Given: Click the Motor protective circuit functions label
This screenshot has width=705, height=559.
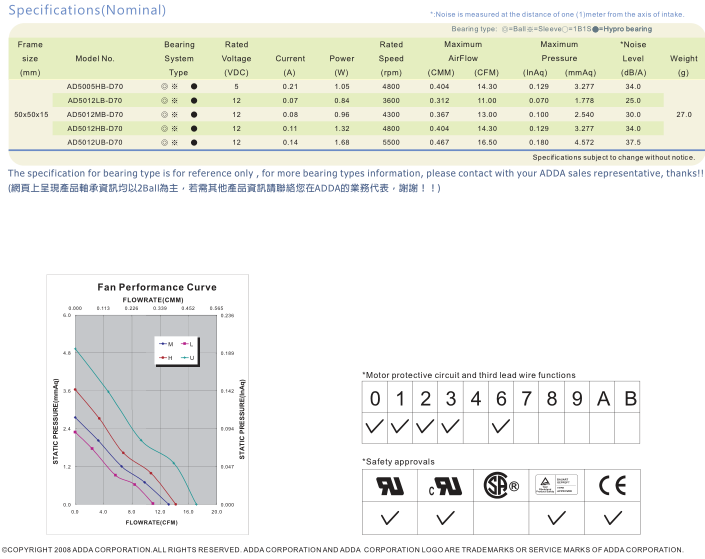Looking at the screenshot, I should (x=469, y=375).
